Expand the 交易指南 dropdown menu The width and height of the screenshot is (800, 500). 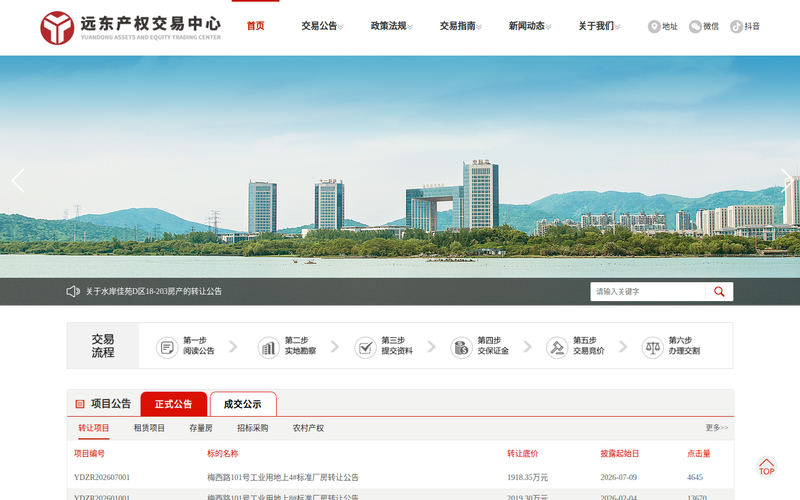click(x=461, y=26)
